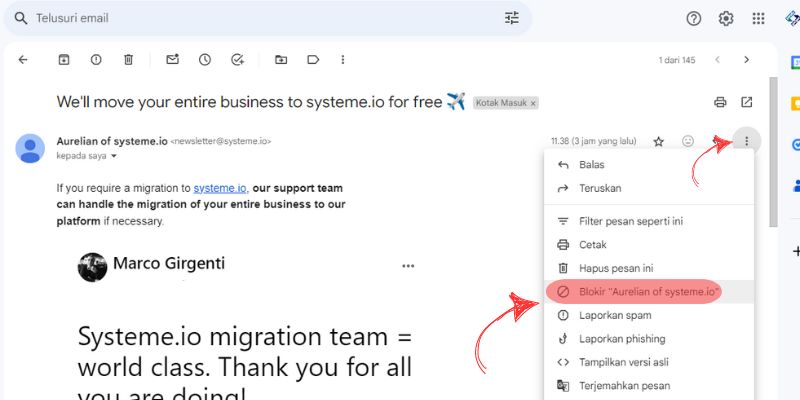Choose Hapus pesan ini
This screenshot has width=800, height=400.
tap(649, 268)
